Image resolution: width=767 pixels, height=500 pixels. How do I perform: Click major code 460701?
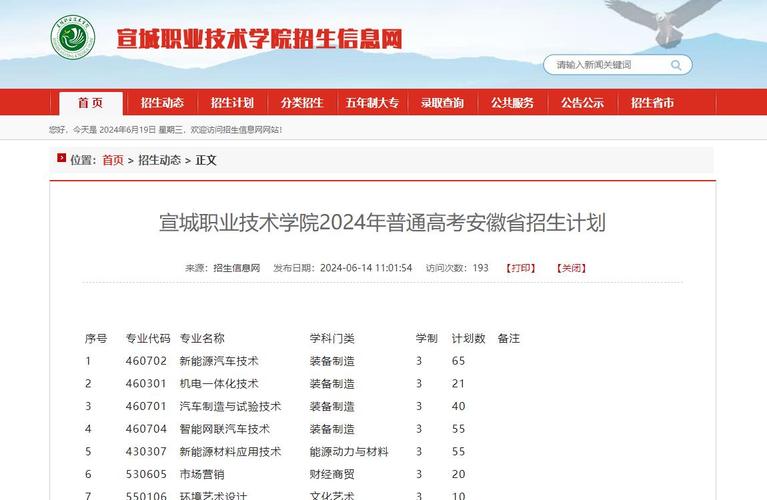tap(146, 406)
